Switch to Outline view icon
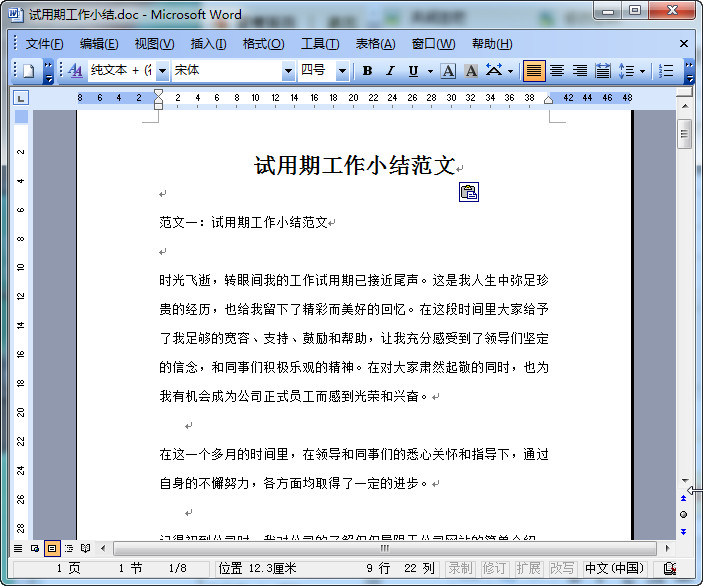 pos(69,548)
